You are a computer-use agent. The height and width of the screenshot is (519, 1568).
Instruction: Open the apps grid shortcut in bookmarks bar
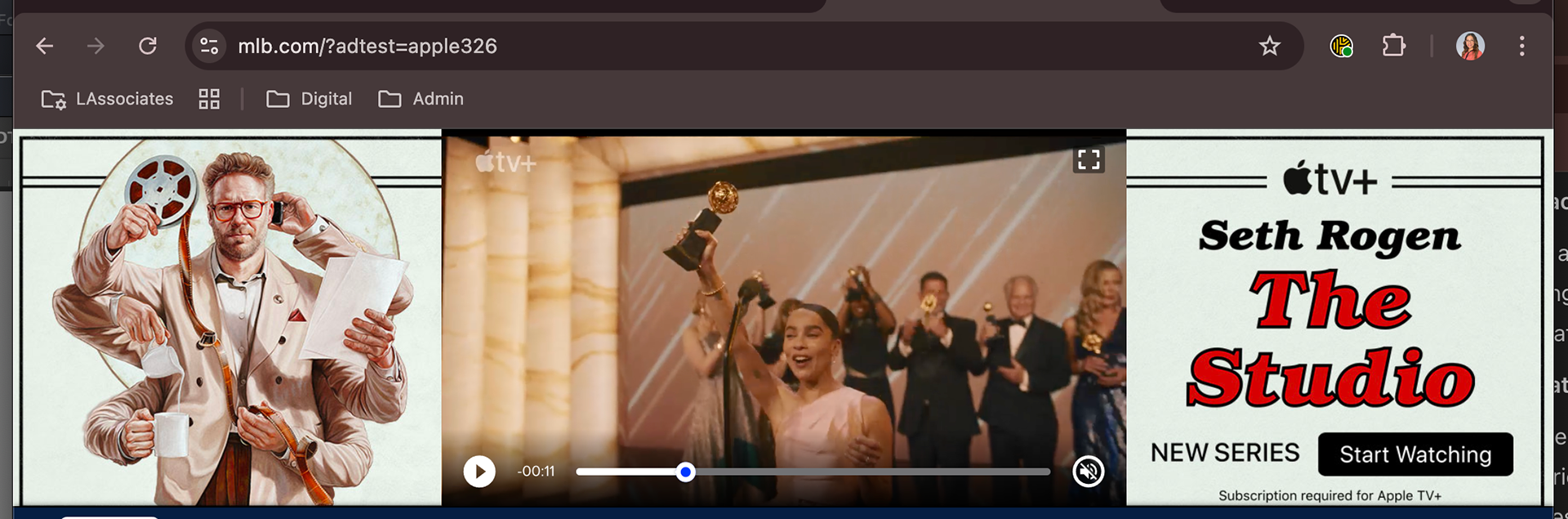[209, 99]
